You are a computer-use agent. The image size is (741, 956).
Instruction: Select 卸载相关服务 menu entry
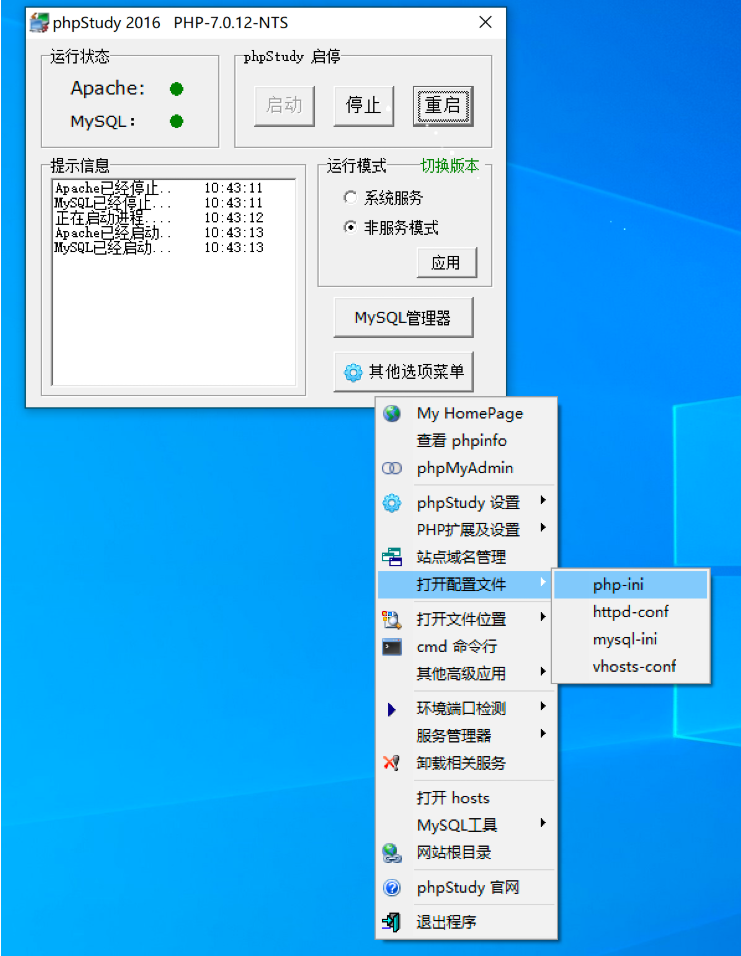tap(467, 763)
